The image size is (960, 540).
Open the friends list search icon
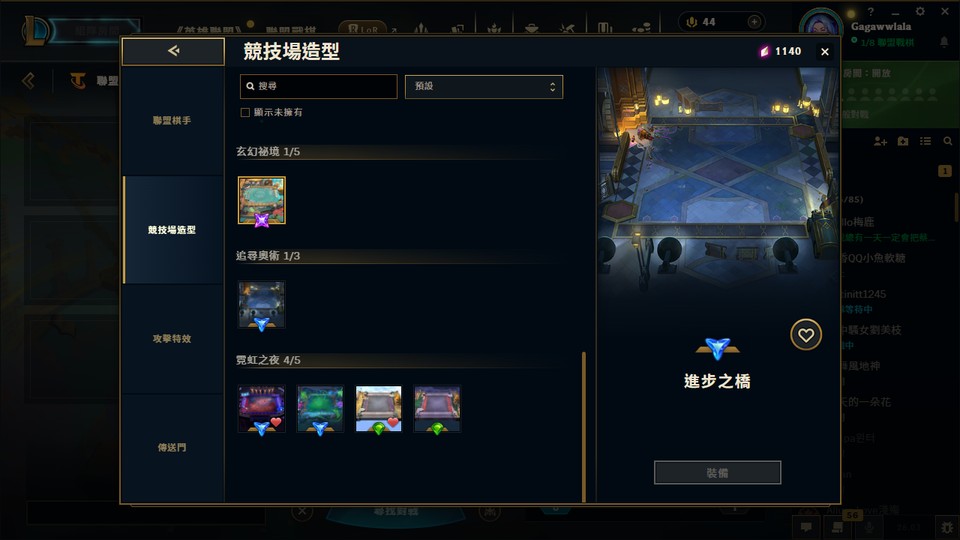pyautogui.click(x=948, y=141)
